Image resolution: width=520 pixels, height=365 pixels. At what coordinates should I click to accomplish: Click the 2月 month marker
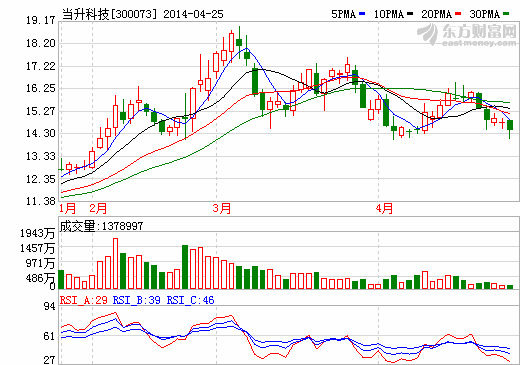click(98, 209)
